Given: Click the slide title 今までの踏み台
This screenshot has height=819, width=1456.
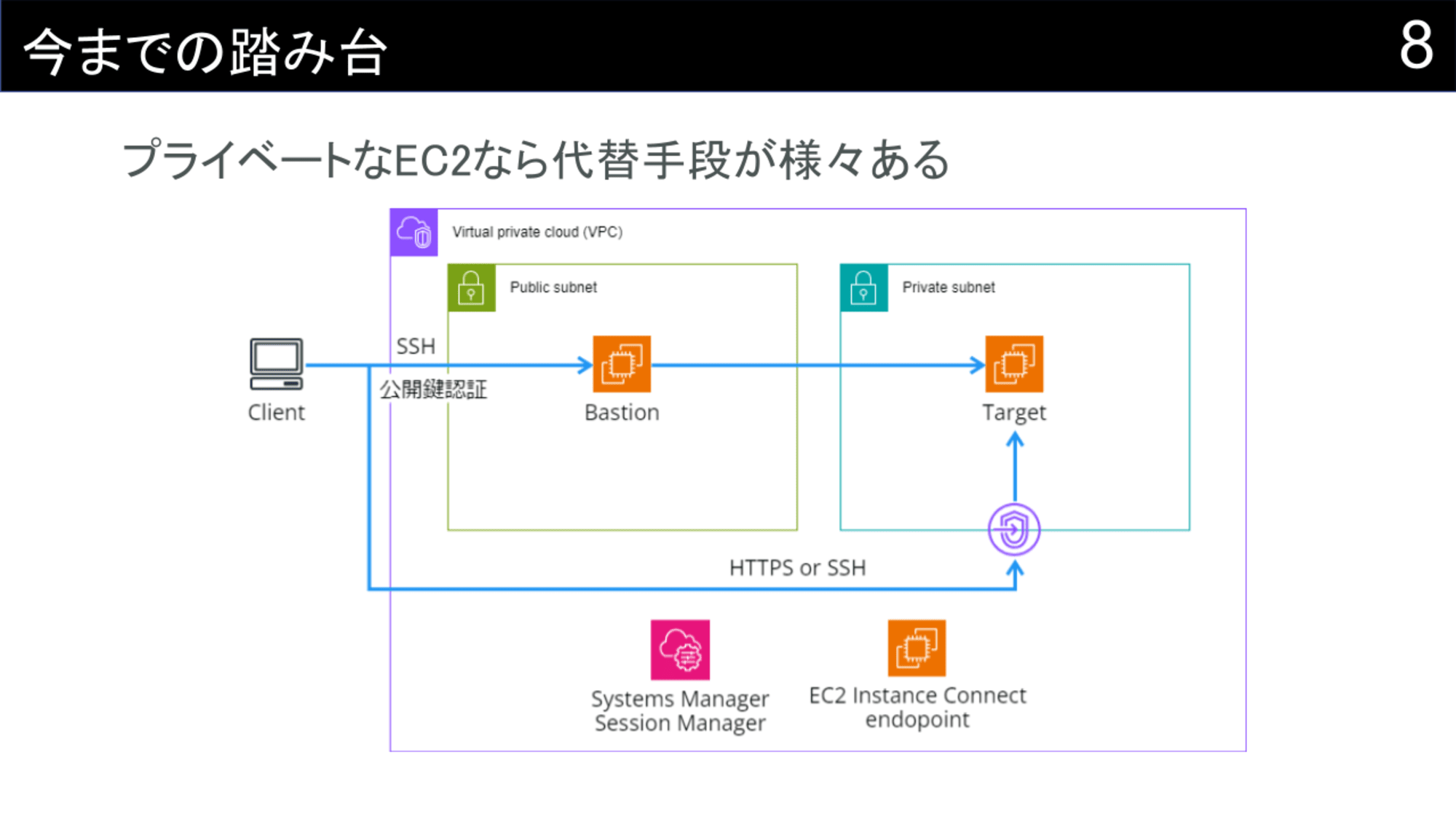Looking at the screenshot, I should 205,52.
